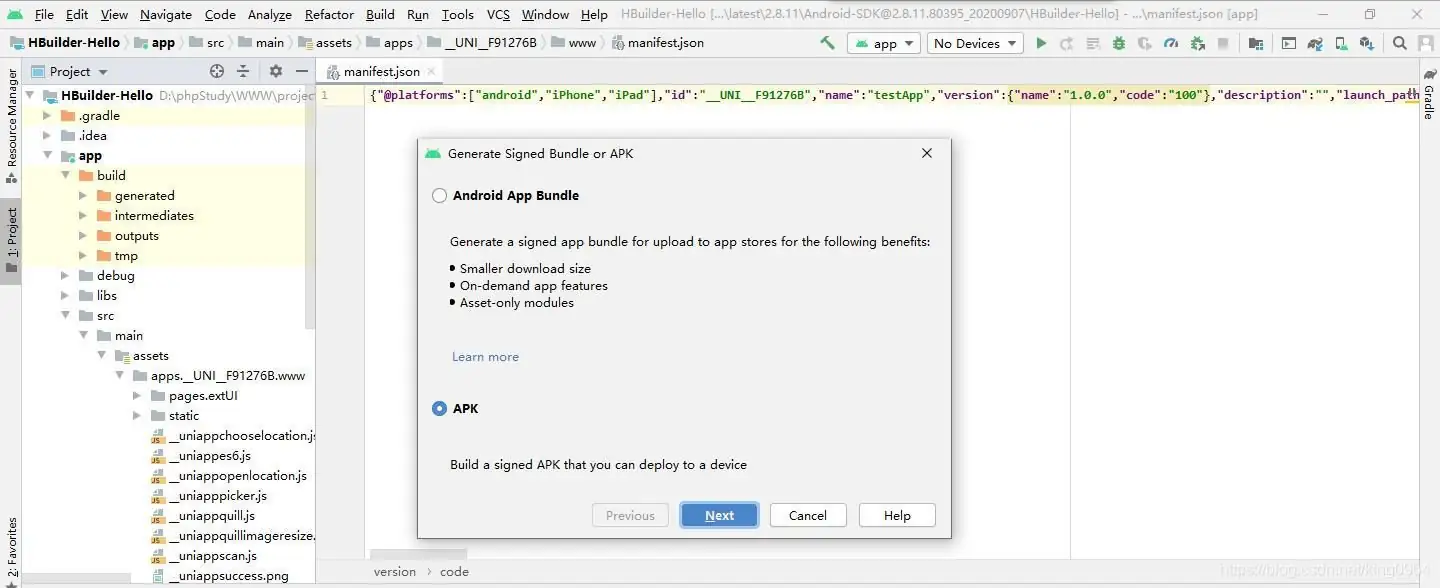Collapse the build folder in the tree
The height and width of the screenshot is (588, 1440).
tap(64, 175)
